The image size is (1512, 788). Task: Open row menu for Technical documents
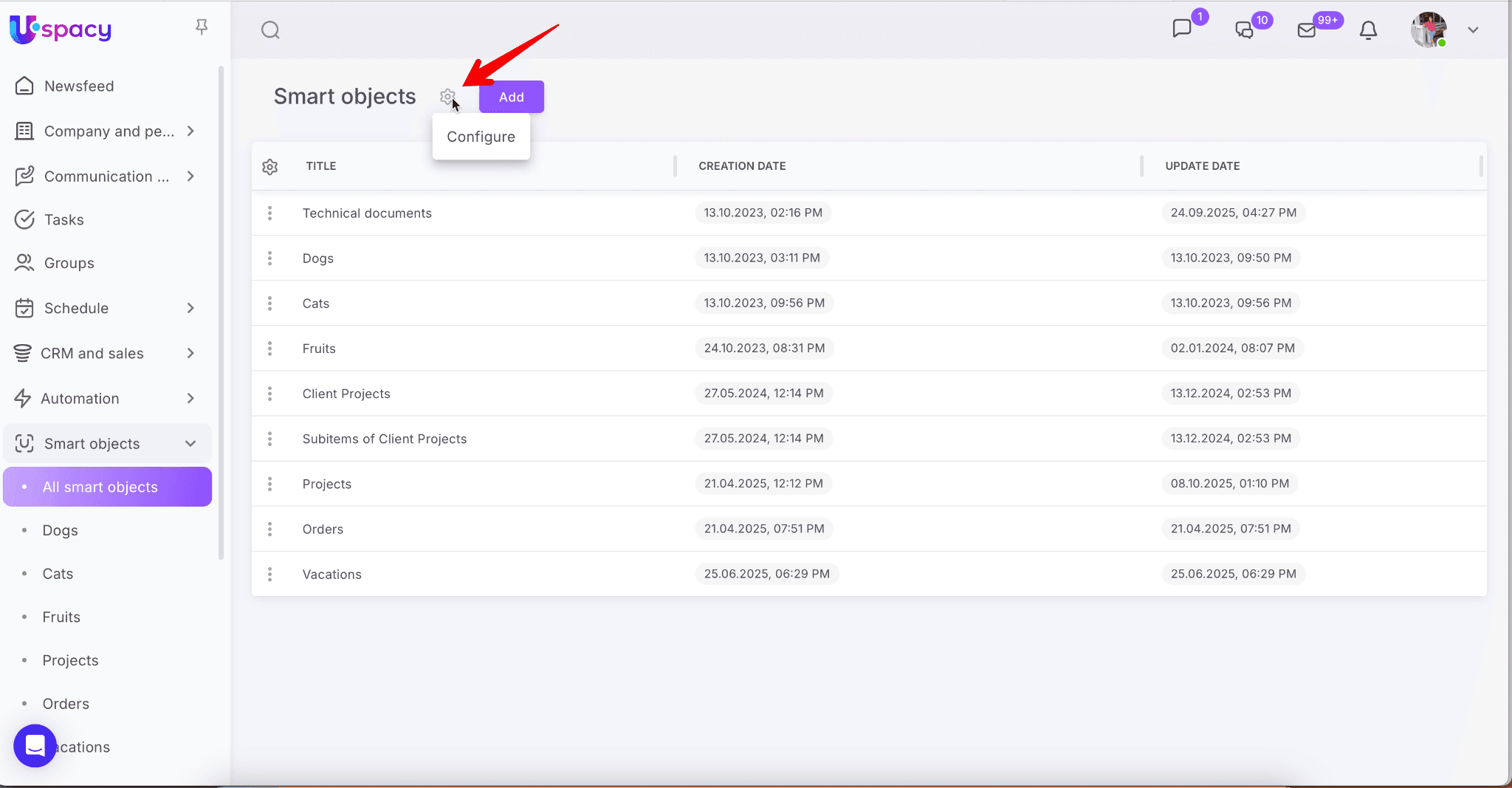click(x=270, y=213)
